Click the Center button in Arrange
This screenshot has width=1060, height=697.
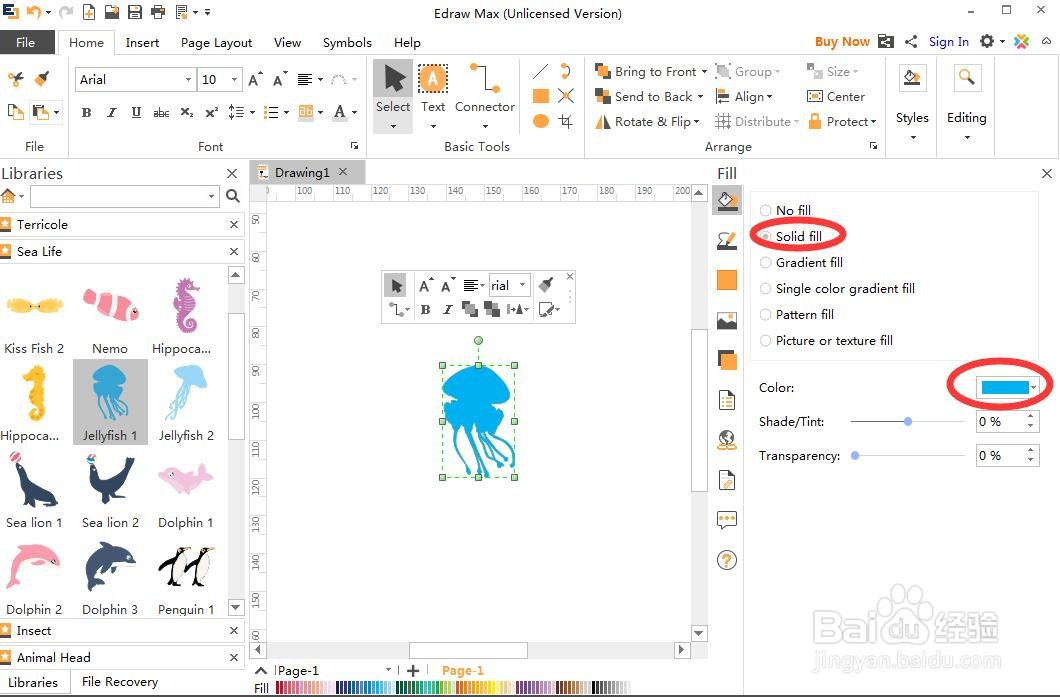coord(836,97)
